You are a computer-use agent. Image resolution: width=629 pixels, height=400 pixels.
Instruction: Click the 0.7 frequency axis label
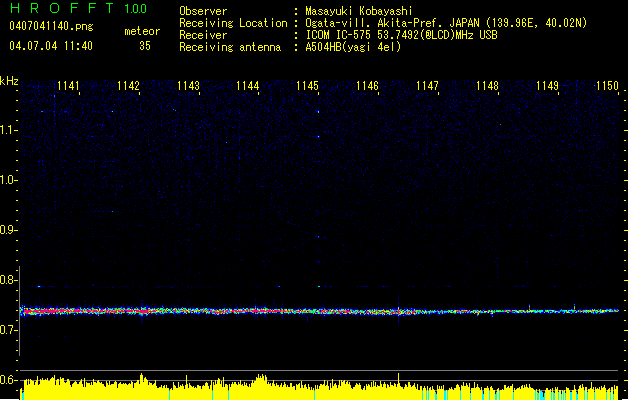(9, 330)
